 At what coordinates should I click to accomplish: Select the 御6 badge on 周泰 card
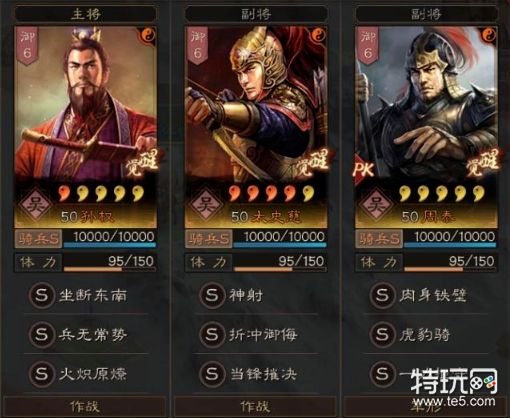tap(367, 45)
